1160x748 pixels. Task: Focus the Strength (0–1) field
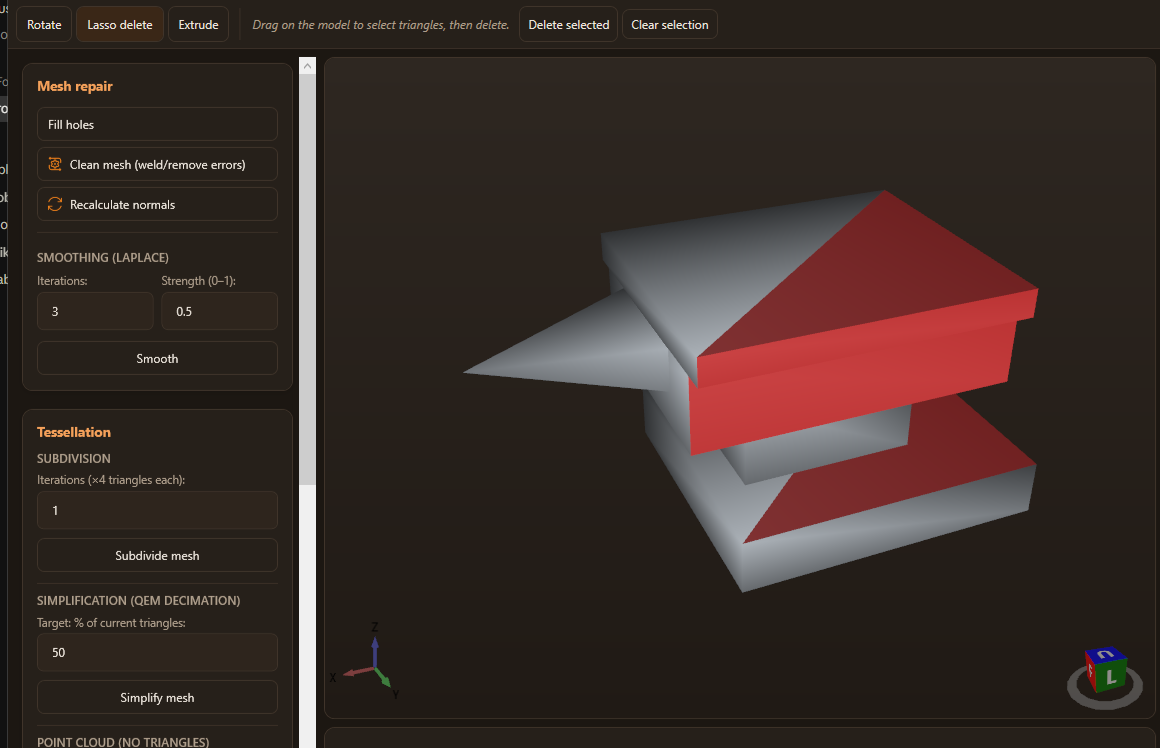(220, 311)
